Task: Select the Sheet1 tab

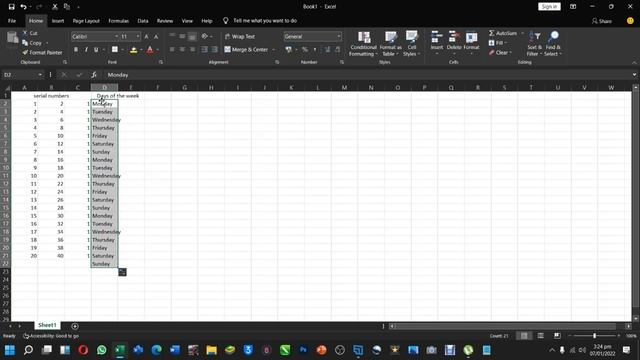Action: point(47,325)
